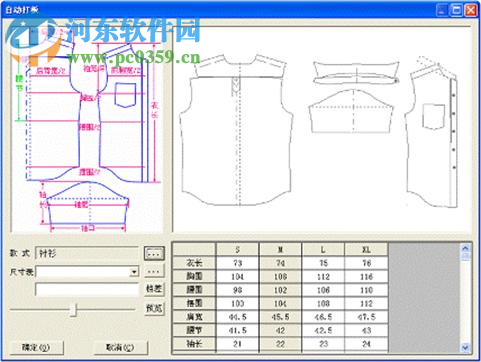This screenshot has width=481, height=362.
Task: Click 衣长 value 74 in M column
Action: click(280, 263)
